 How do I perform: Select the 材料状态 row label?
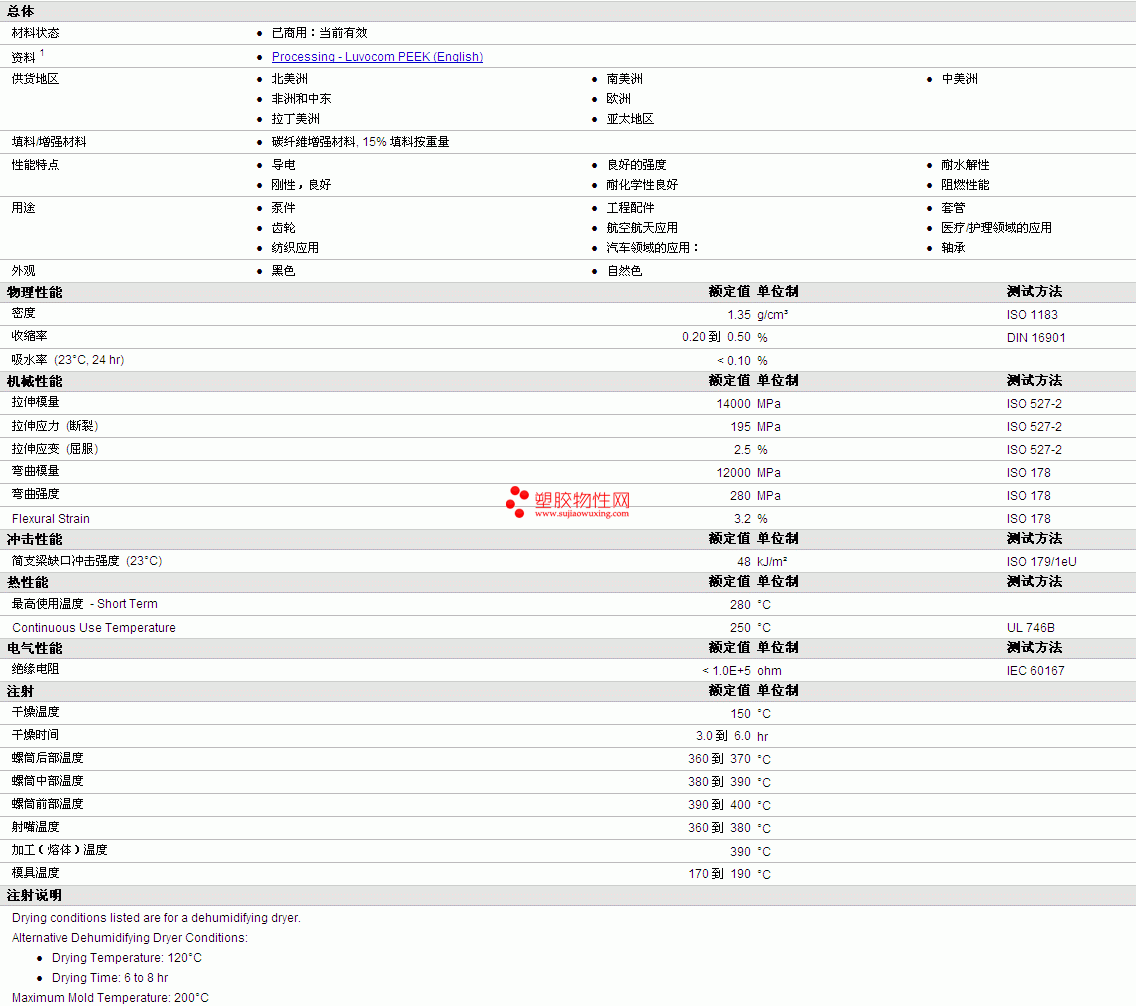(36, 33)
